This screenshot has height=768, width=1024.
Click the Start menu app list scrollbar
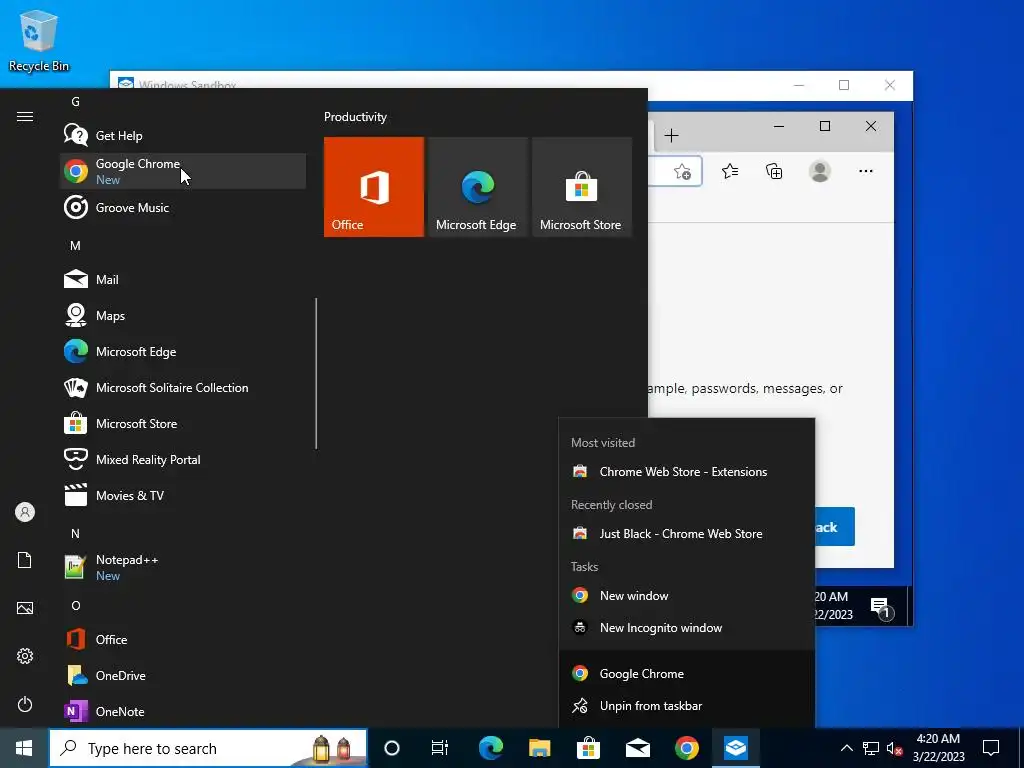pyautogui.click(x=316, y=374)
